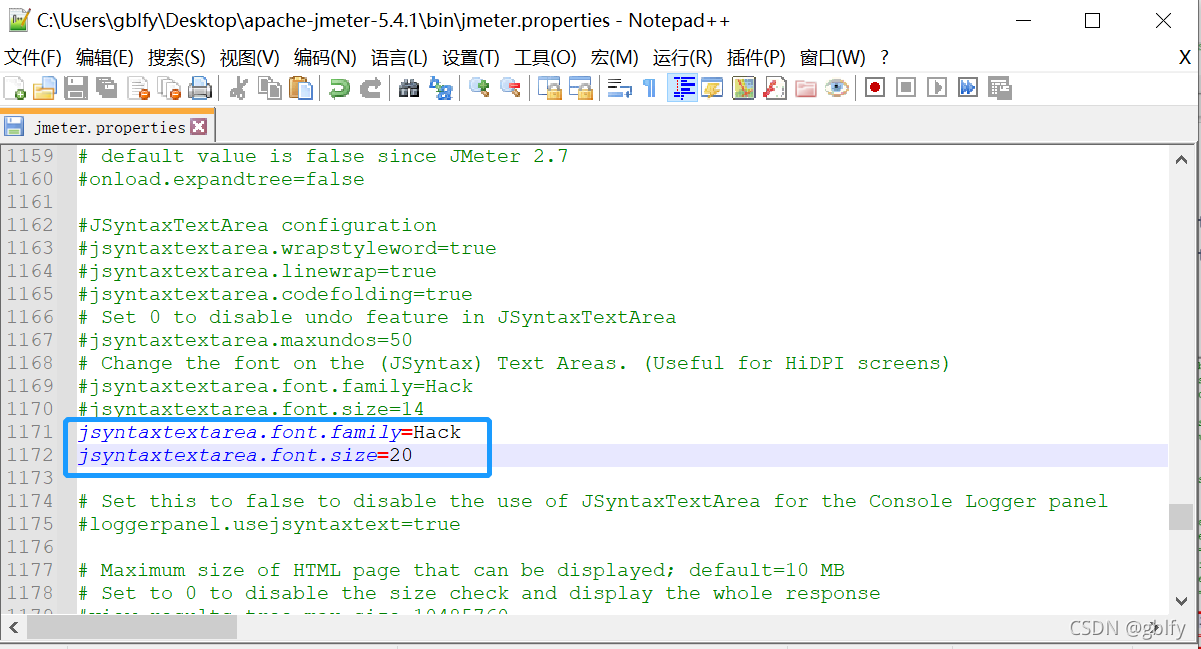Click the vertical scrollbar thumb
Viewport: 1201px width, 649px height.
pos(1182,517)
